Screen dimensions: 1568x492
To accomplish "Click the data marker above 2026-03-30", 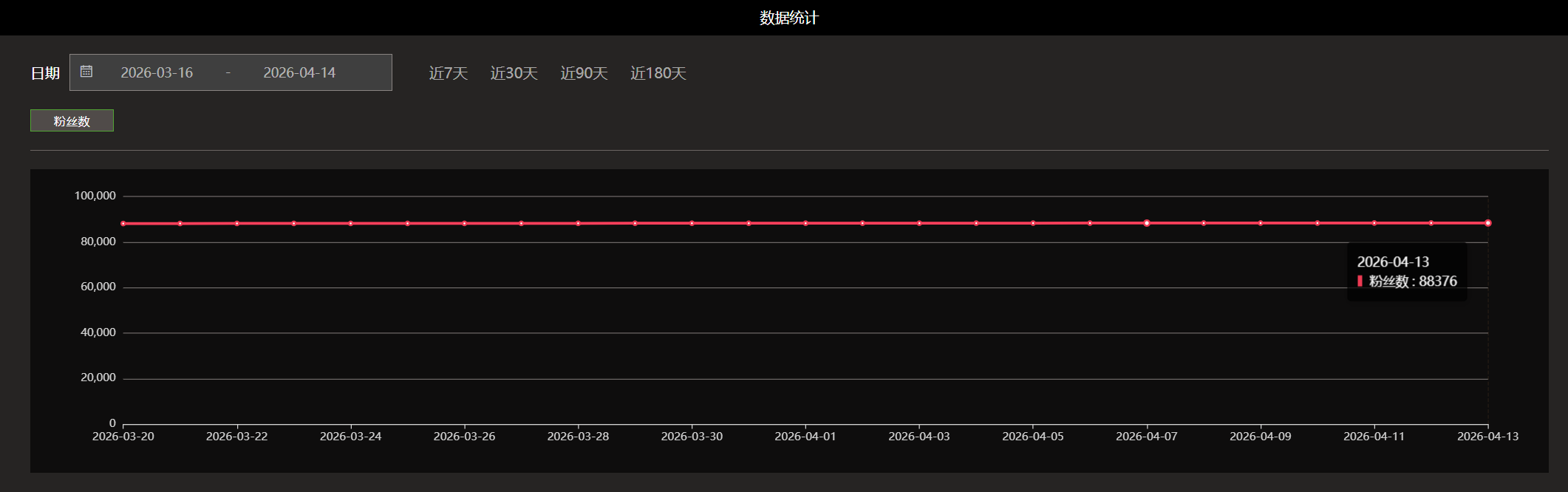I will (692, 223).
